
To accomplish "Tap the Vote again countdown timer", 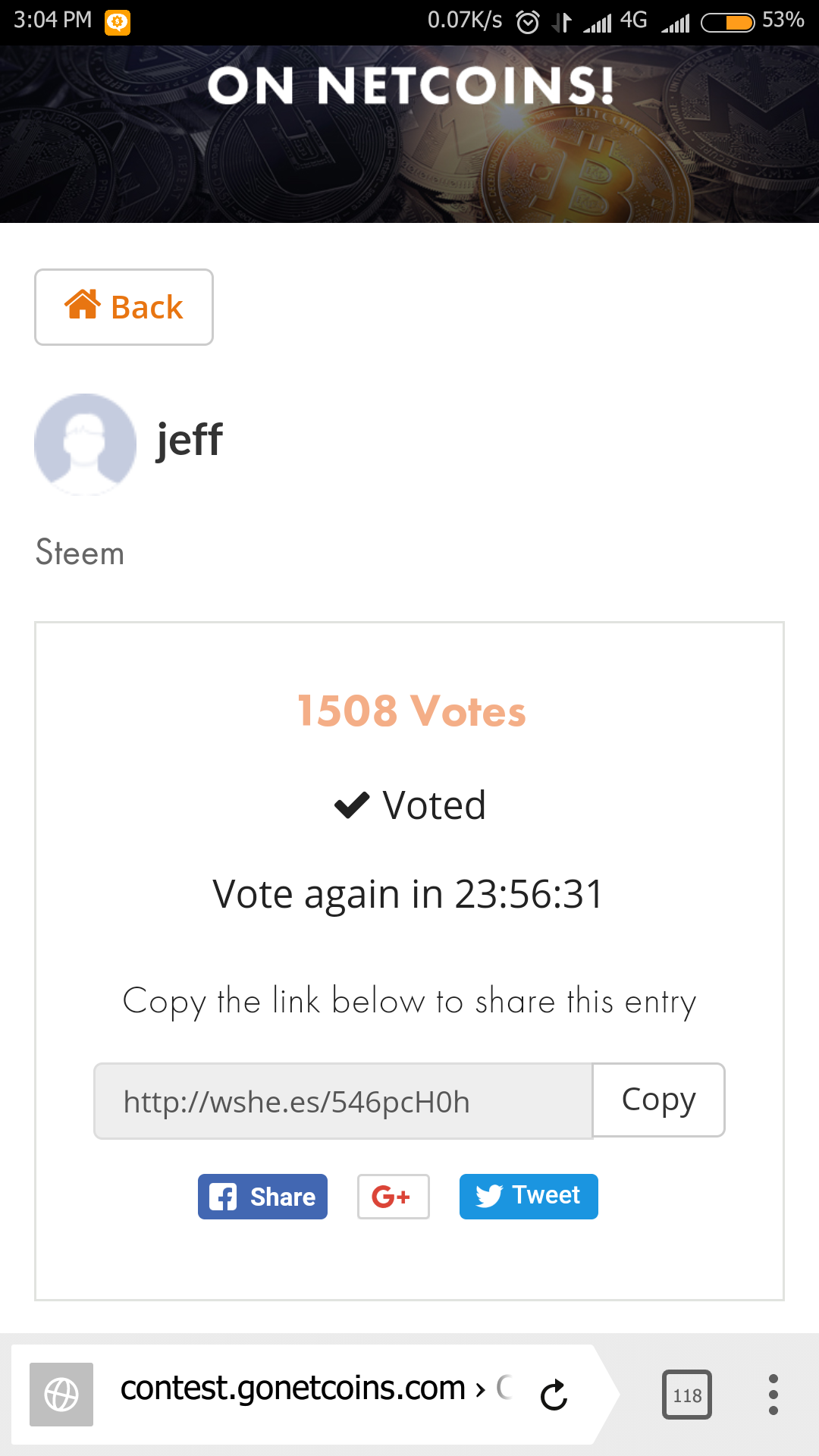I will click(x=408, y=894).
